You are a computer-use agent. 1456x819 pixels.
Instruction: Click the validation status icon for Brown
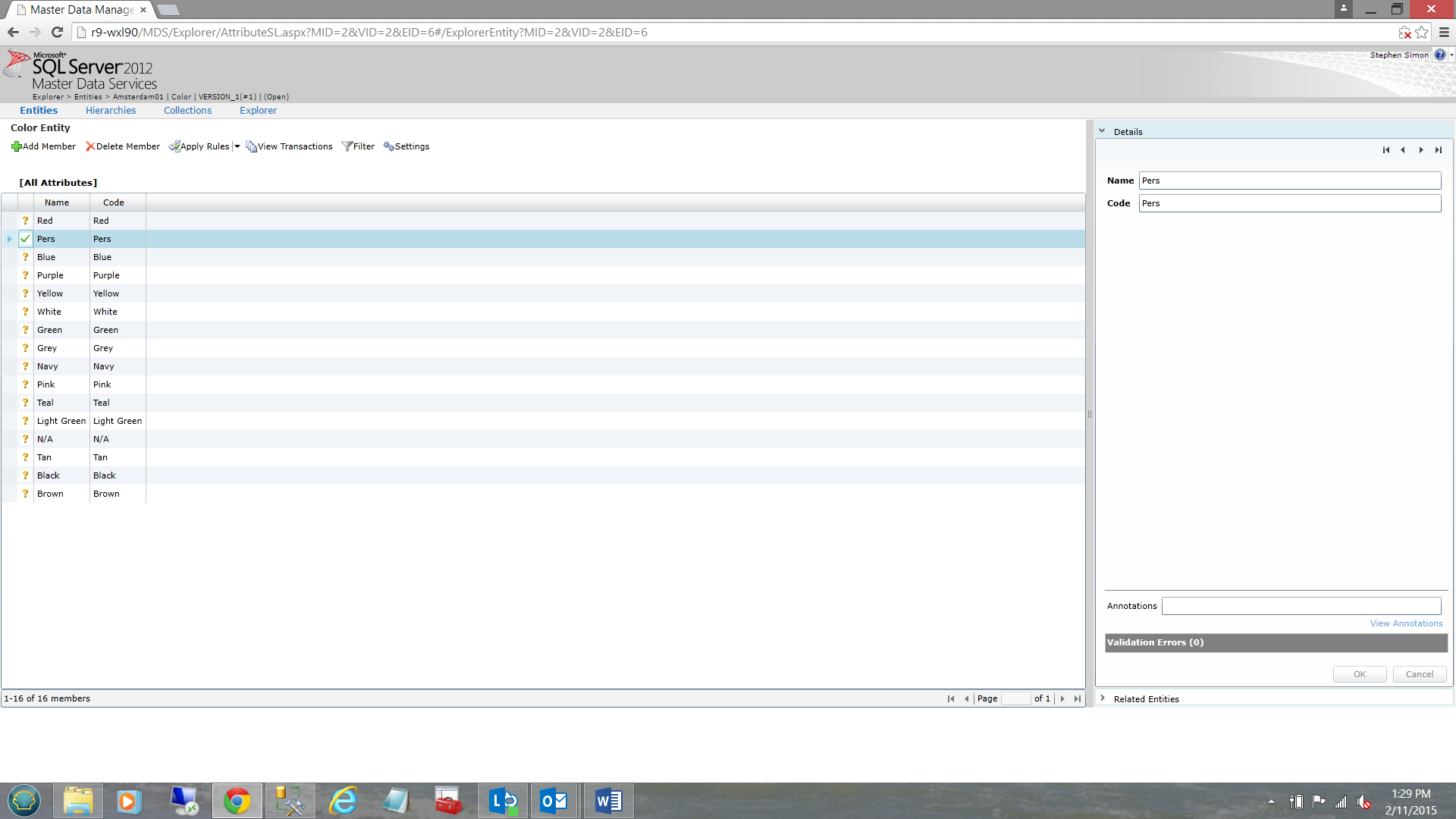tap(25, 494)
